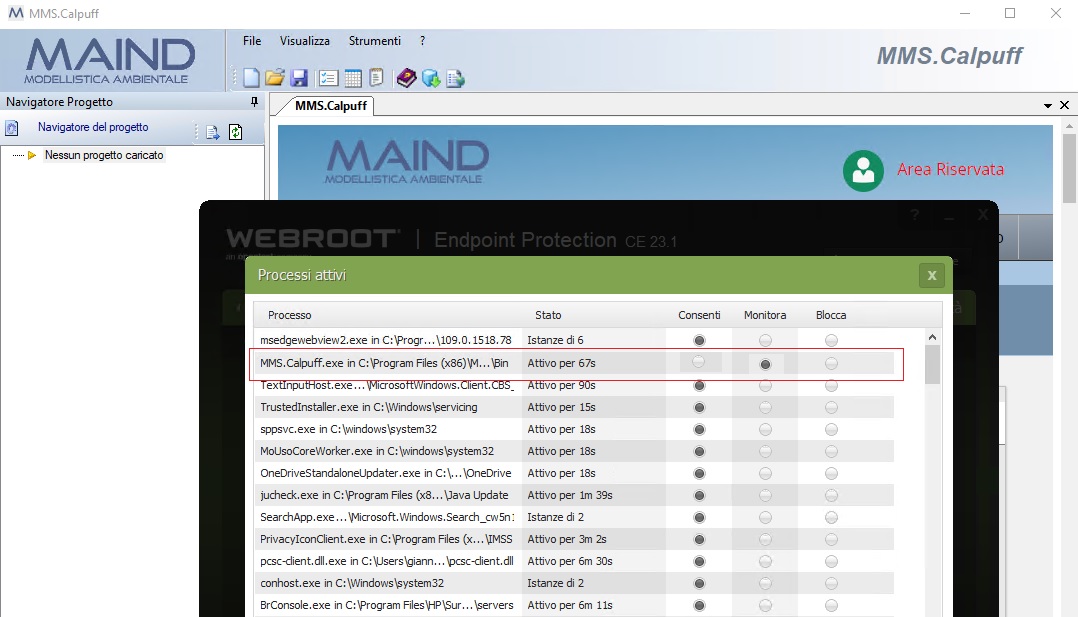Viewport: 1078px width, 617px height.
Task: Select Monitora for BrConsole.exe
Action: (765, 605)
